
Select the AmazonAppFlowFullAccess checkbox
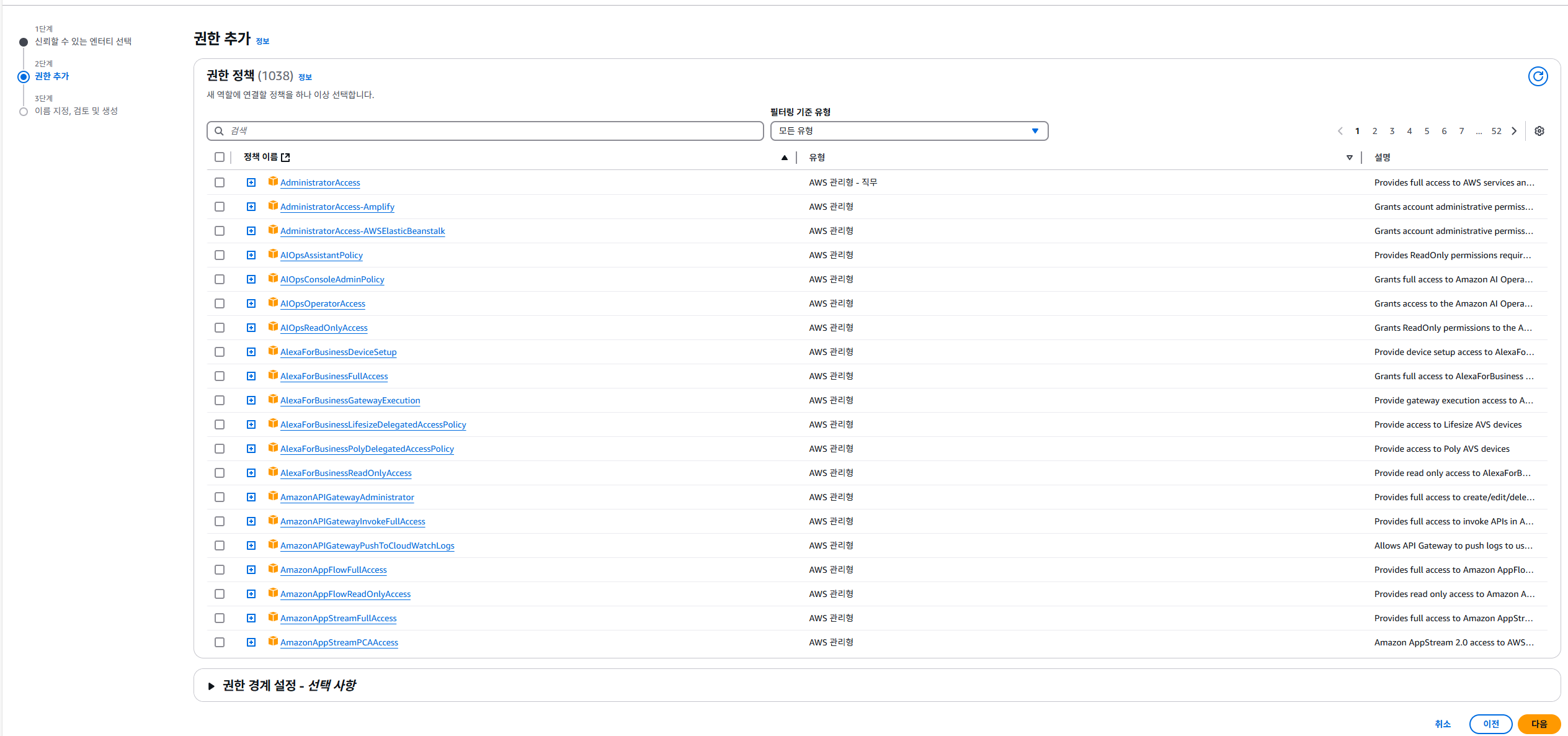[x=220, y=570]
